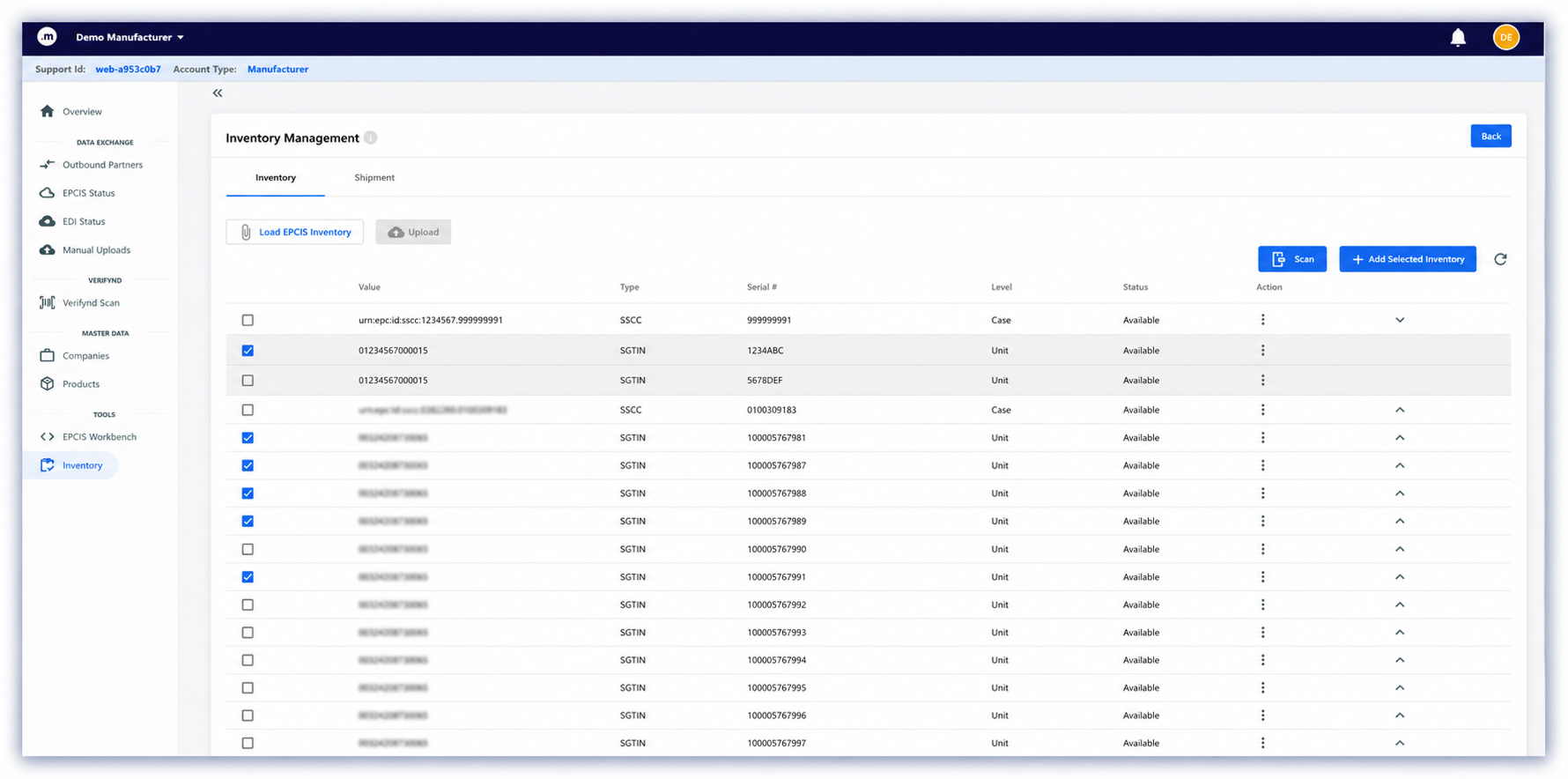The width and height of the screenshot is (1568, 779).
Task: Open action menu for serial 100005767988
Action: [1262, 493]
